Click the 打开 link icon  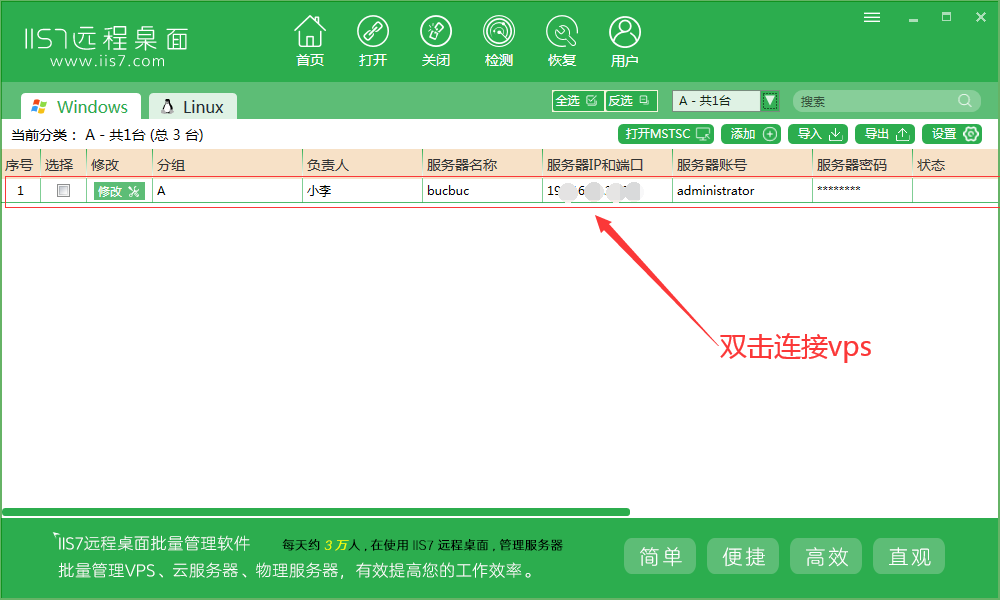tap(372, 41)
